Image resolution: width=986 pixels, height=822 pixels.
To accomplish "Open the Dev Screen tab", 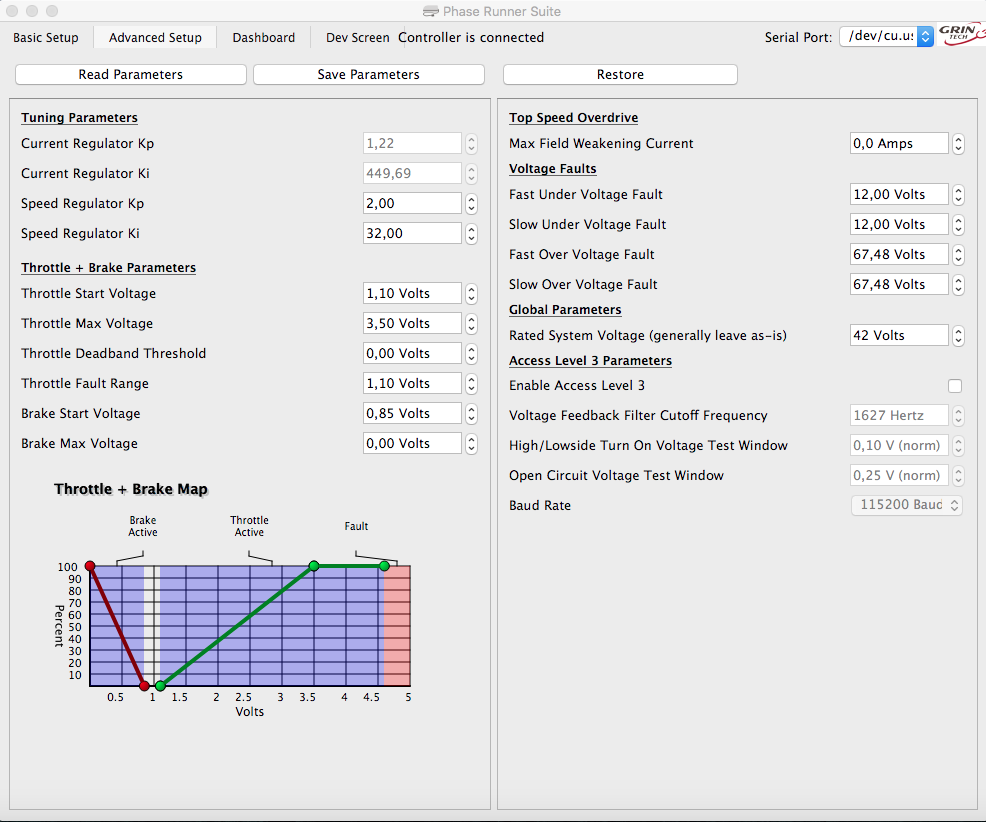I will (x=357, y=38).
